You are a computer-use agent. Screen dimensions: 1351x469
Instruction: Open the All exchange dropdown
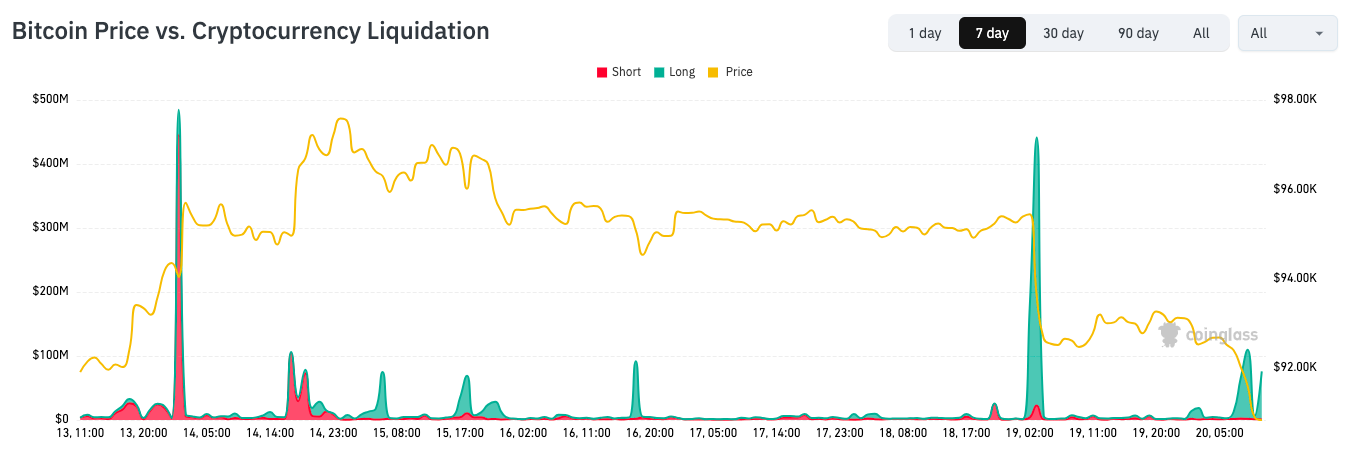[x=1286, y=33]
